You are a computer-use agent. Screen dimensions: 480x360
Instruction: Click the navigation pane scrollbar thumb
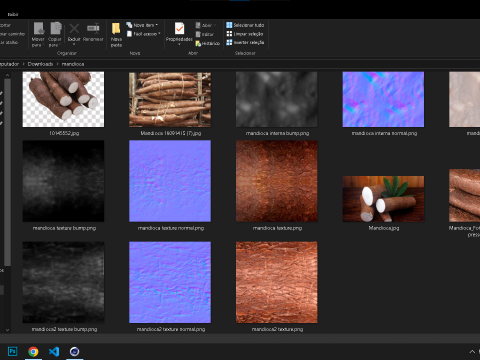click(x=7, y=172)
